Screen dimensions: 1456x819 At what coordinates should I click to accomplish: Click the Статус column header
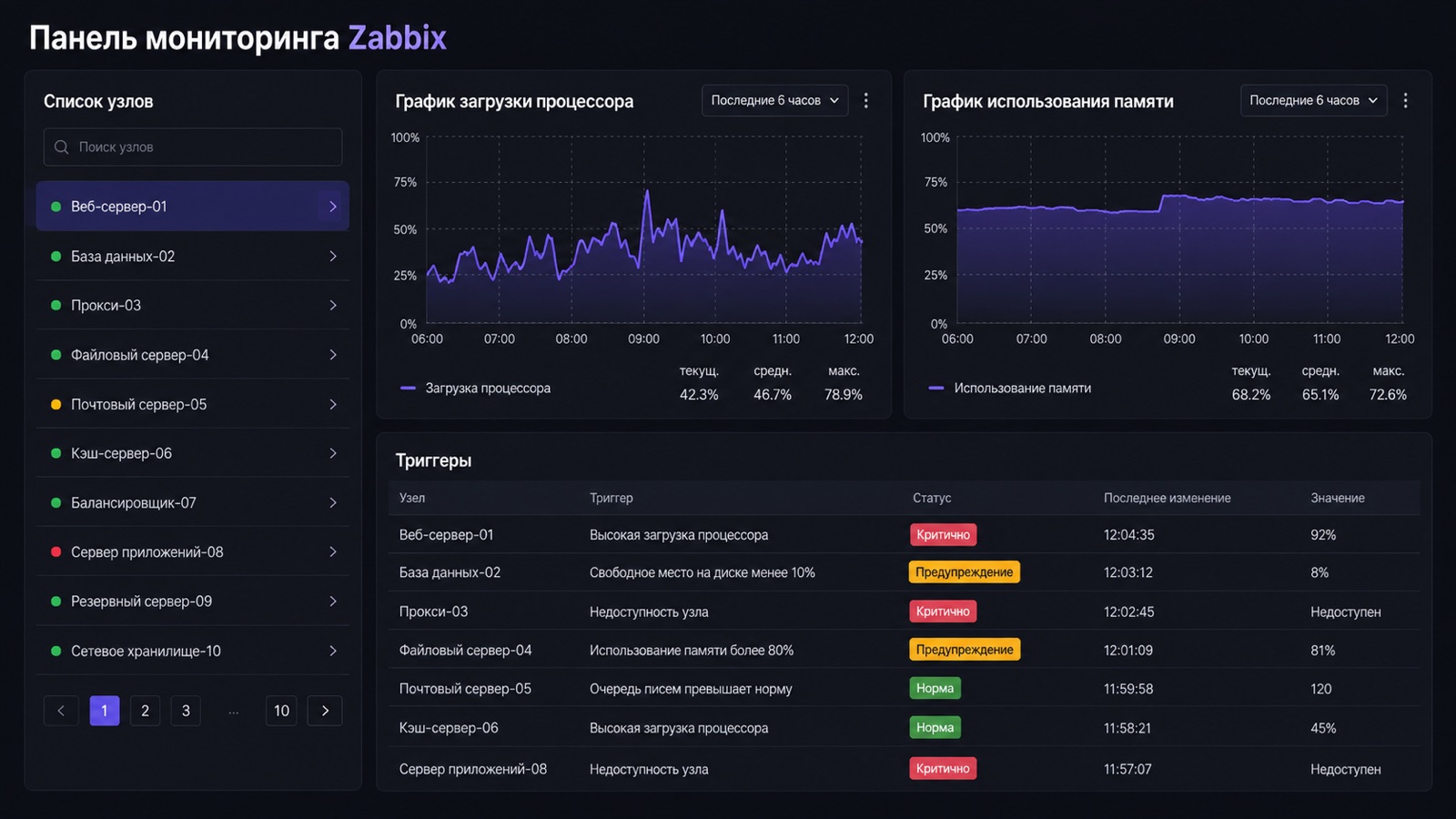pos(932,498)
